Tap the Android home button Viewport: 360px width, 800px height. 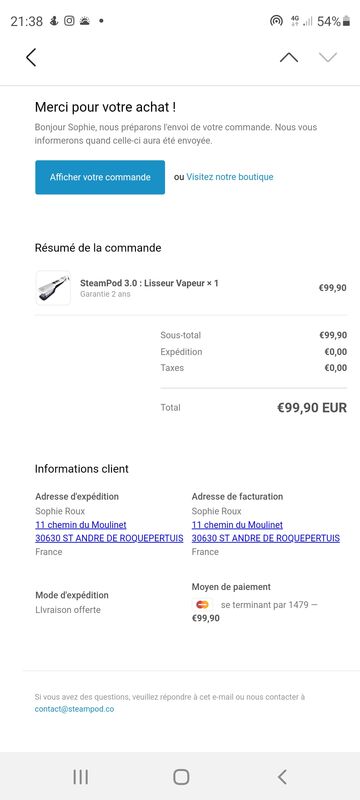pyautogui.click(x=181, y=777)
